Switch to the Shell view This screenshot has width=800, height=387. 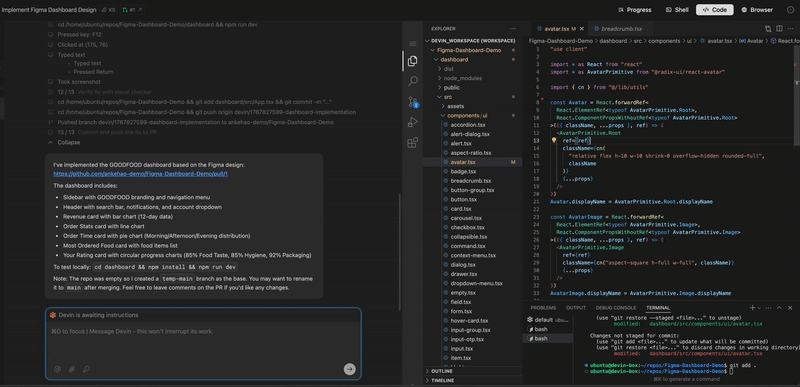click(677, 10)
